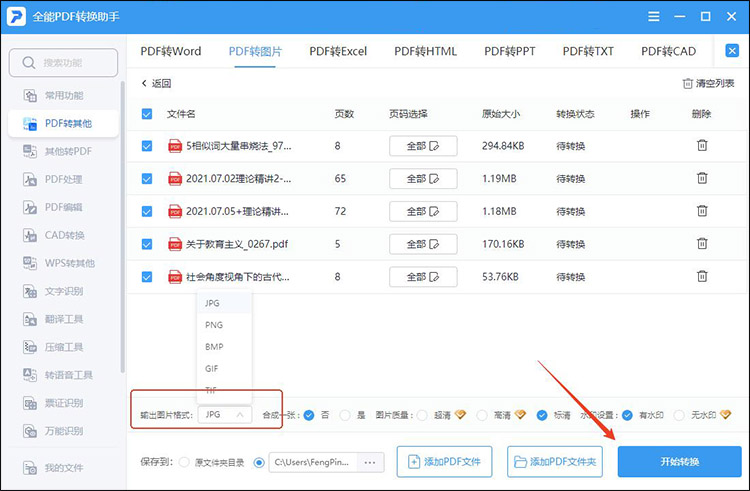Viewport: 750px width, 491px height.
Task: Open 转语音工具 in the sidebar
Action: point(63,375)
